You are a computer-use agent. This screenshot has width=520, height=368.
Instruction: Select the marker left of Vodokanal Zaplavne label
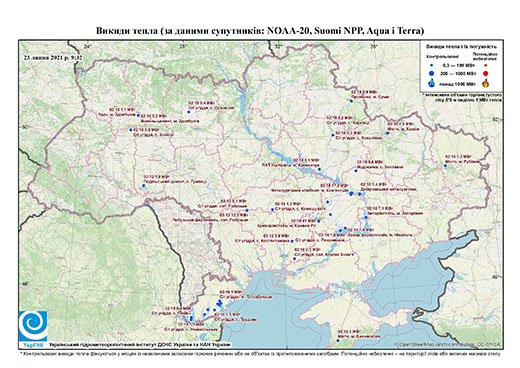(356, 171)
